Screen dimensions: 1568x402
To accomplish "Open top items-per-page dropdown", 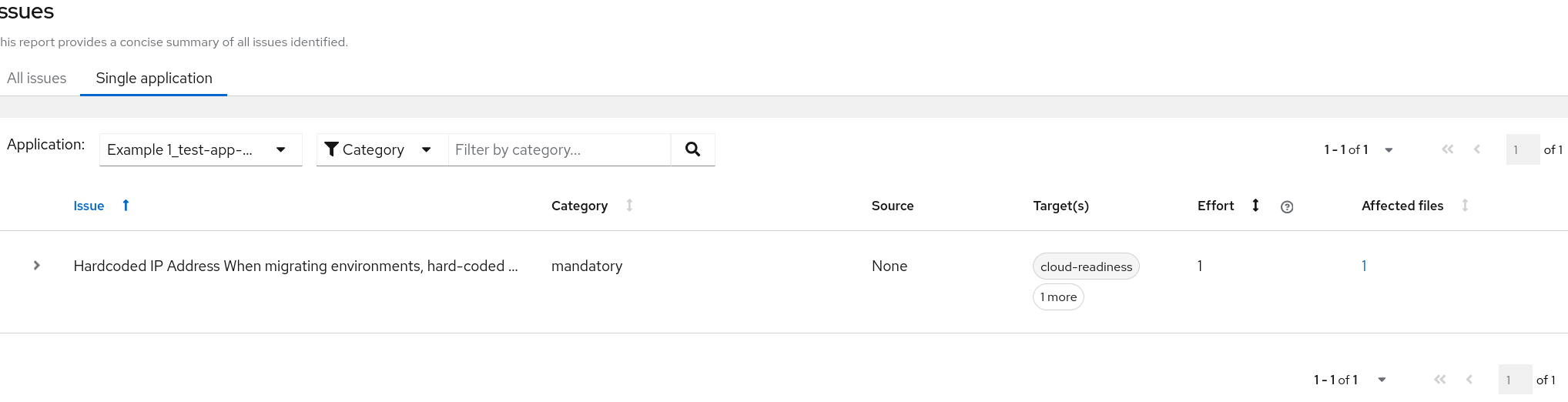I will pyautogui.click(x=1359, y=149).
